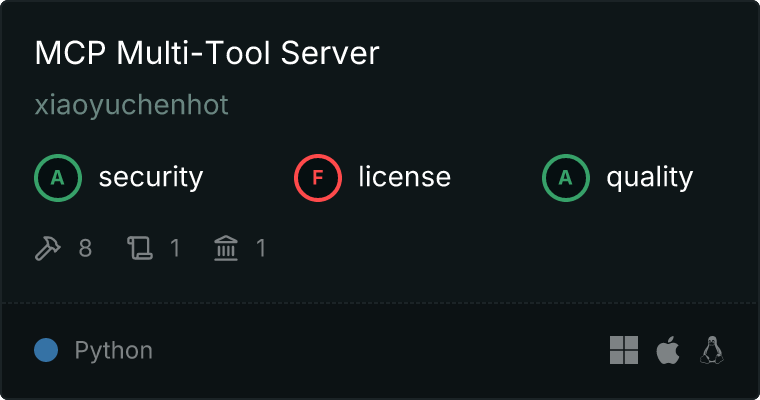Click the green A quality grade badge
This screenshot has height=400, width=760.
pyautogui.click(x=566, y=178)
